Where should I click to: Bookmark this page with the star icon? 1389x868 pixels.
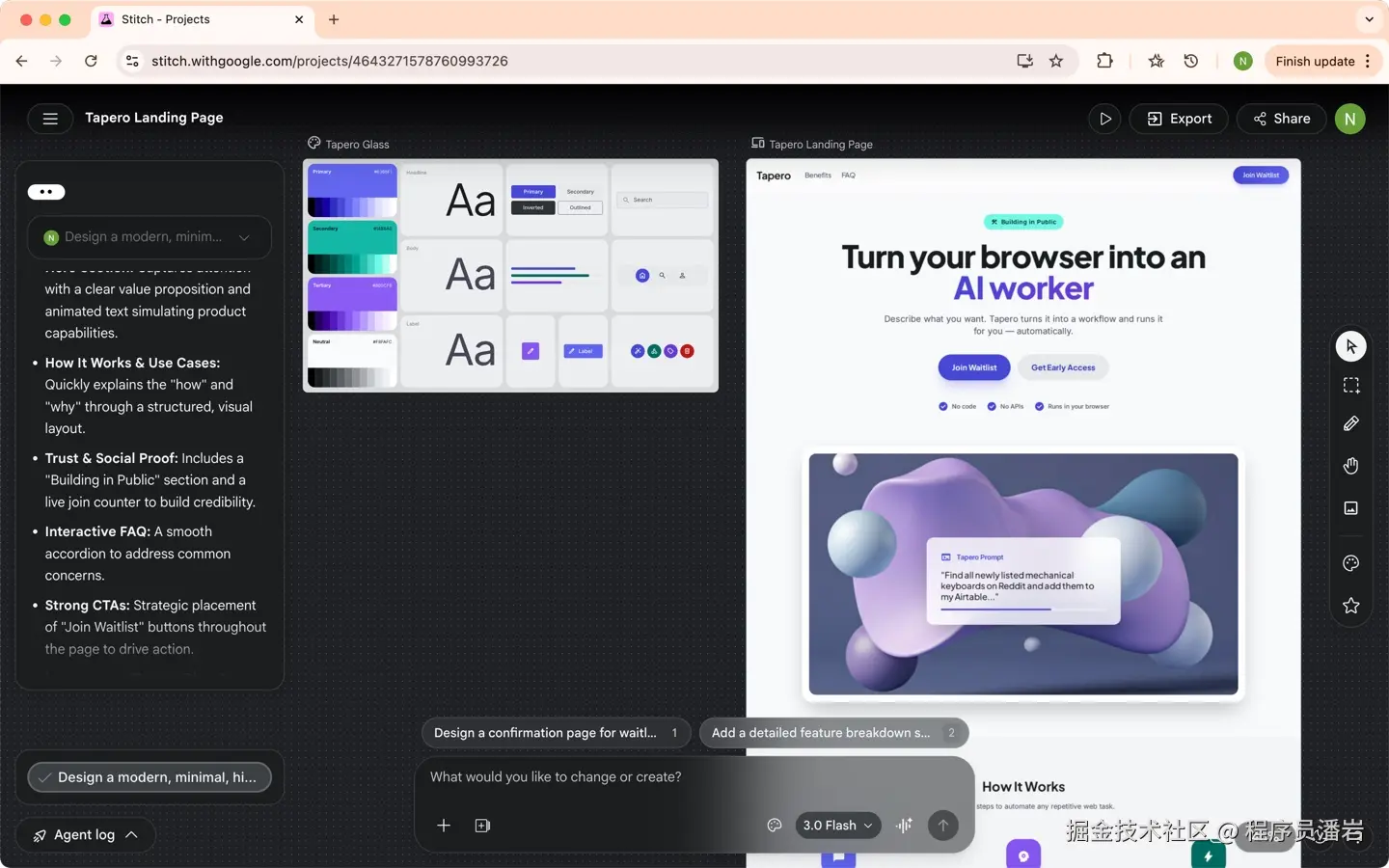click(1056, 61)
